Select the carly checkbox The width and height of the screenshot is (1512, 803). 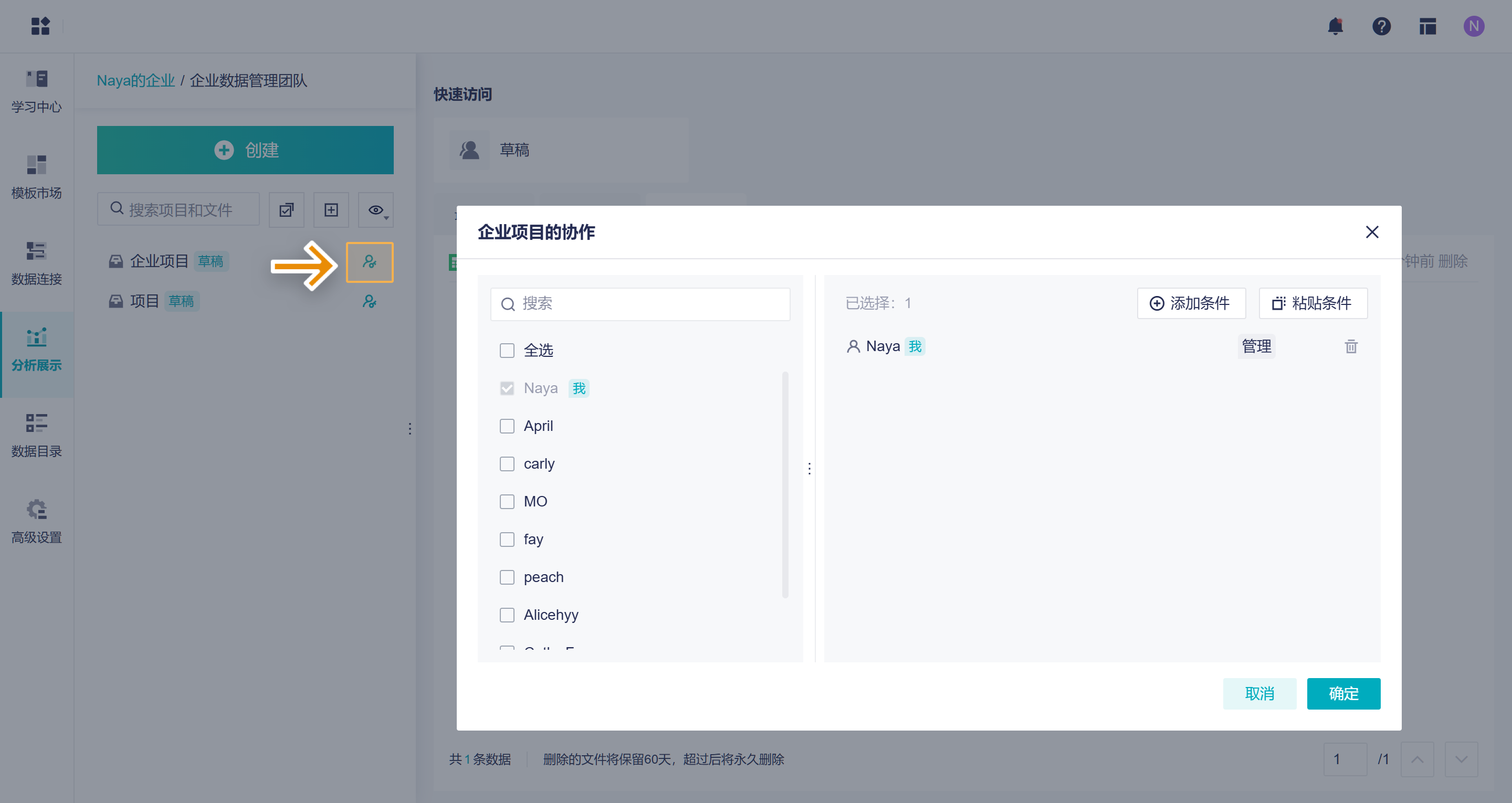[x=507, y=464]
